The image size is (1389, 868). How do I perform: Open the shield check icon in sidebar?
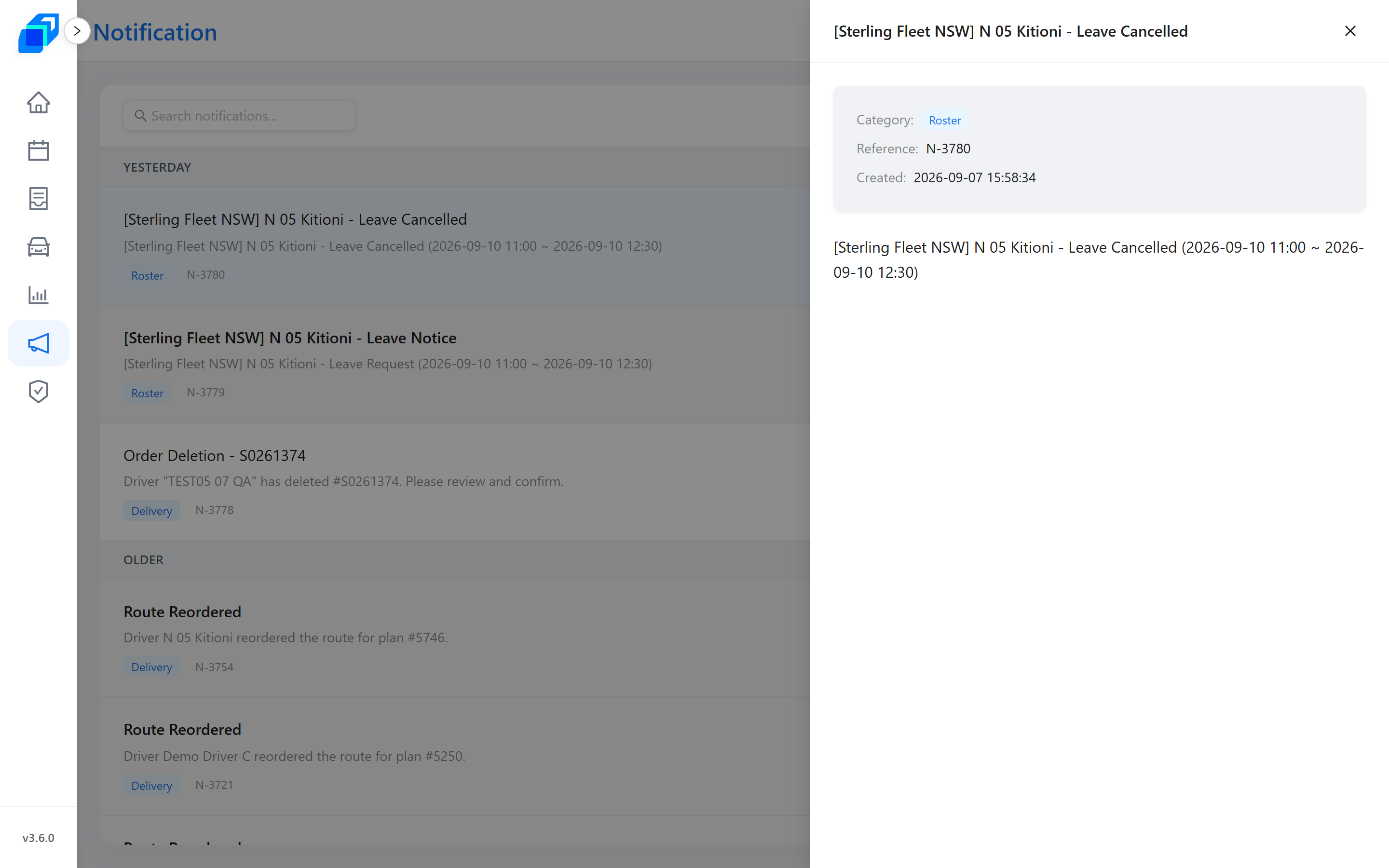click(39, 392)
